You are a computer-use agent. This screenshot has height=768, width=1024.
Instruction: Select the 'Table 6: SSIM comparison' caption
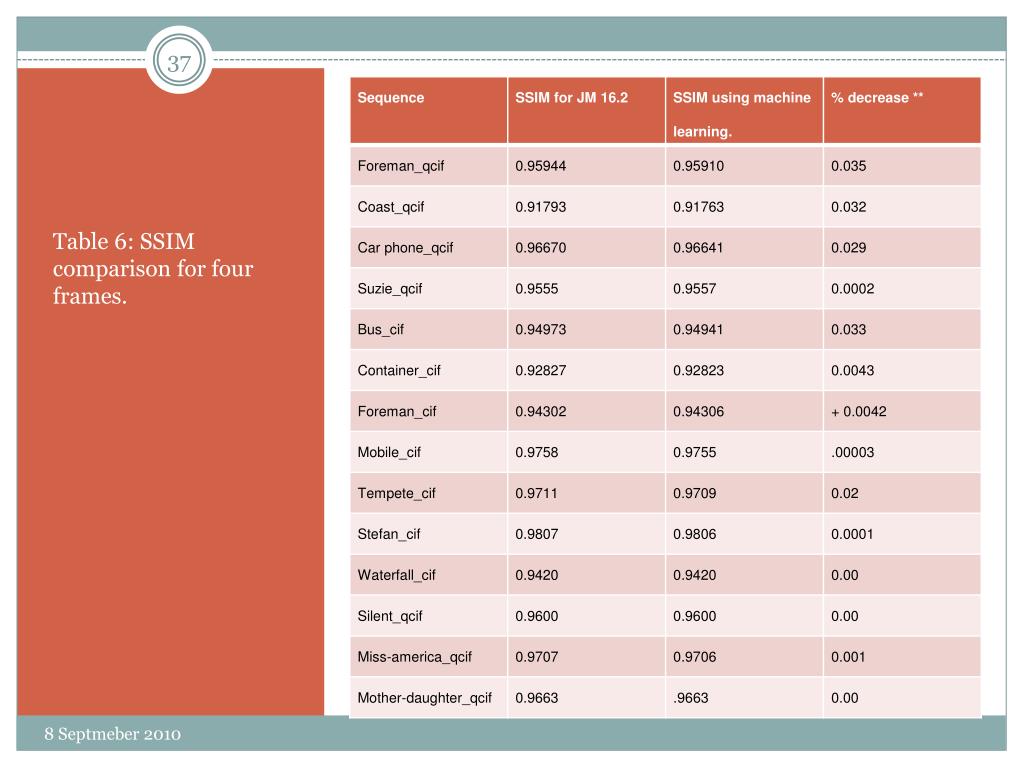[153, 268]
